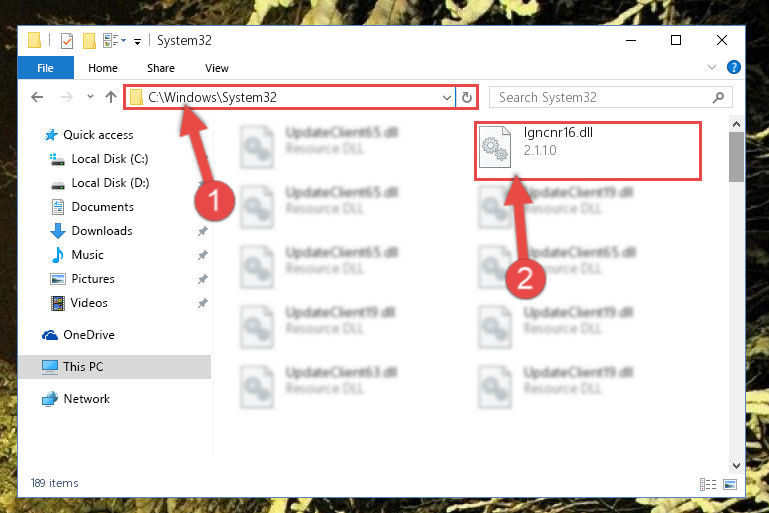This screenshot has height=513, width=769.
Task: Open recent locations dropdown arrow
Action: tap(90, 97)
